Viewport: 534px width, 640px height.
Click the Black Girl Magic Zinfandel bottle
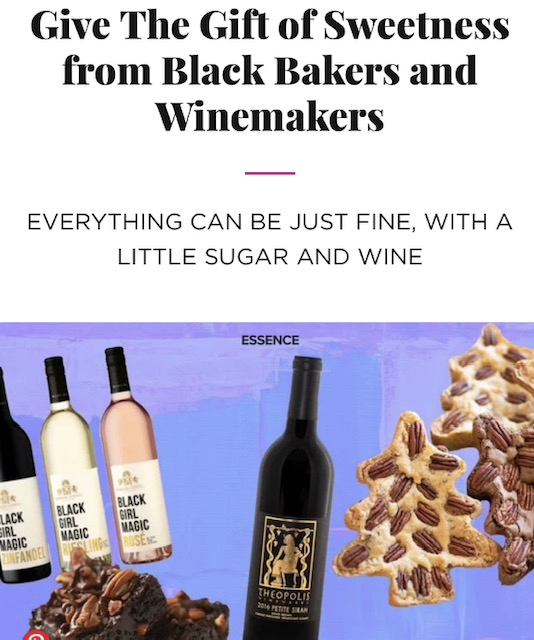point(20,478)
